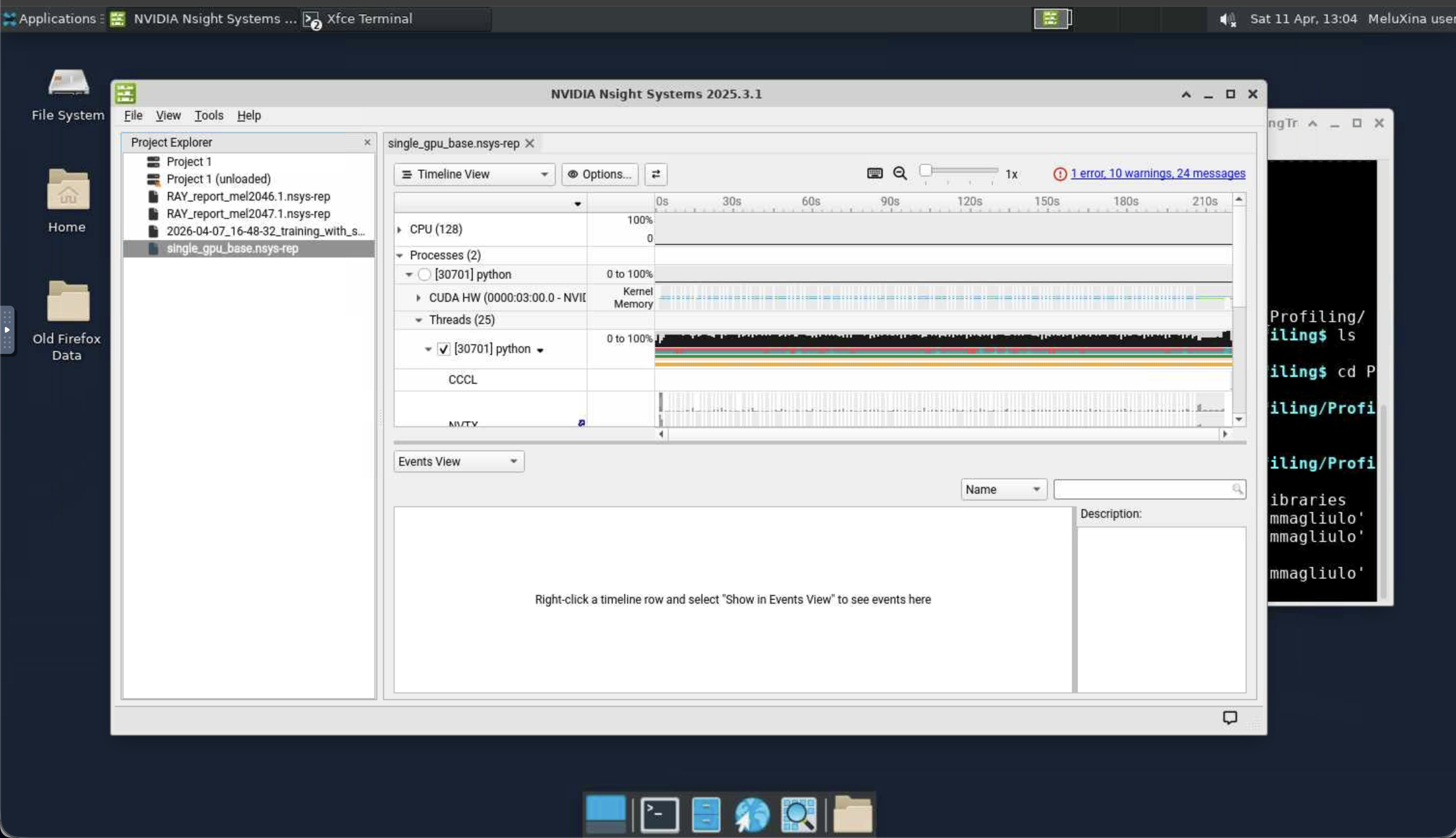
Task: Close the Project Explorer panel
Action: point(367,142)
